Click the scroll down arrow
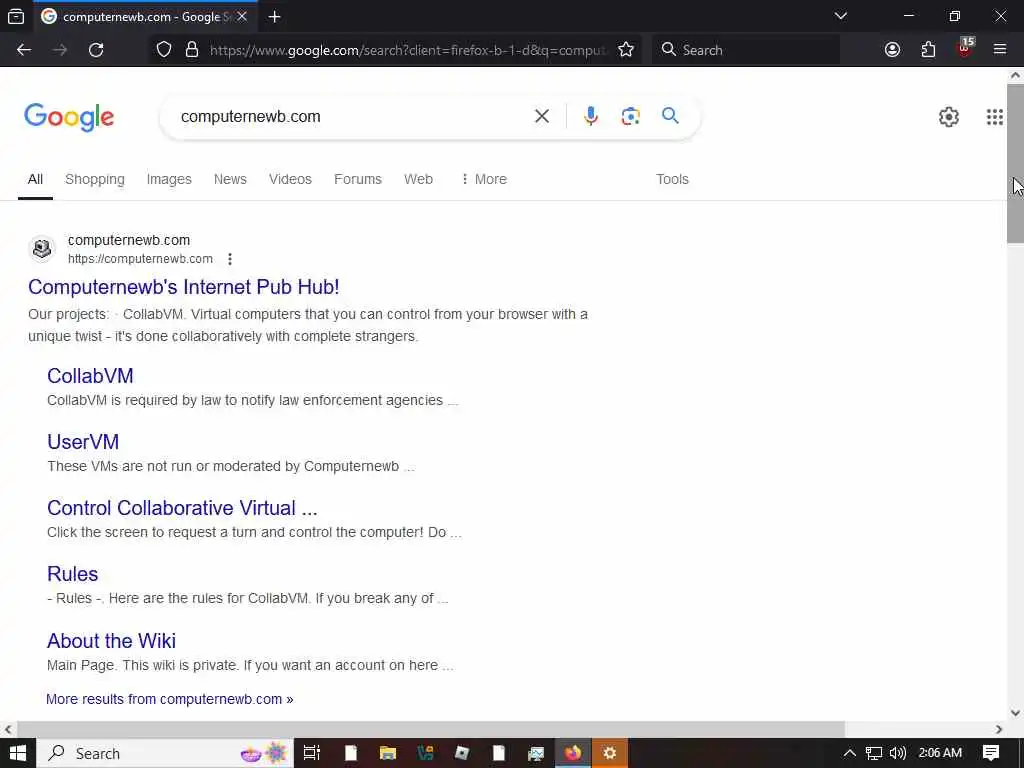 [x=1015, y=713]
